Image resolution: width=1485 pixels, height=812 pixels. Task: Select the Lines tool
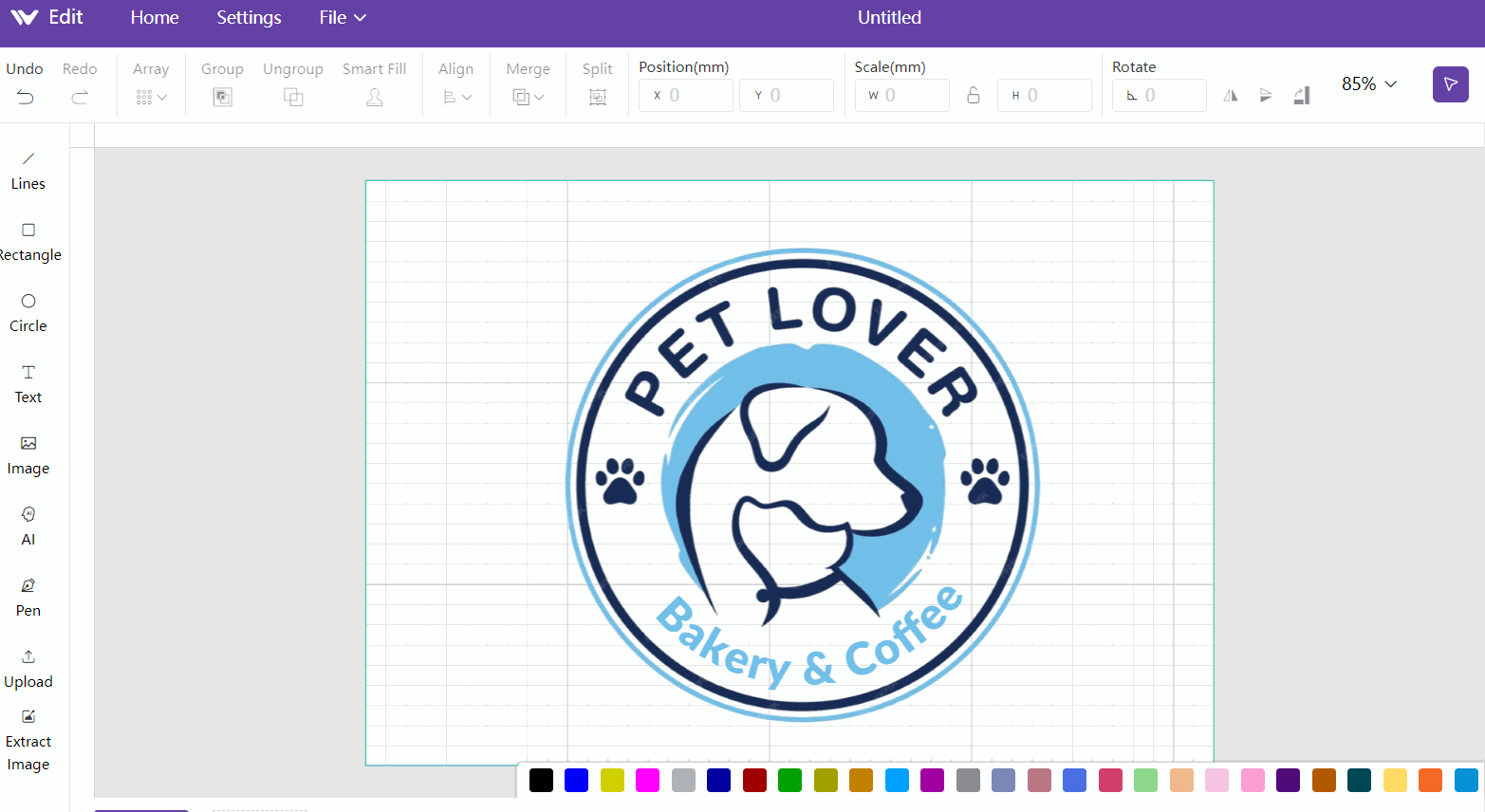28,171
